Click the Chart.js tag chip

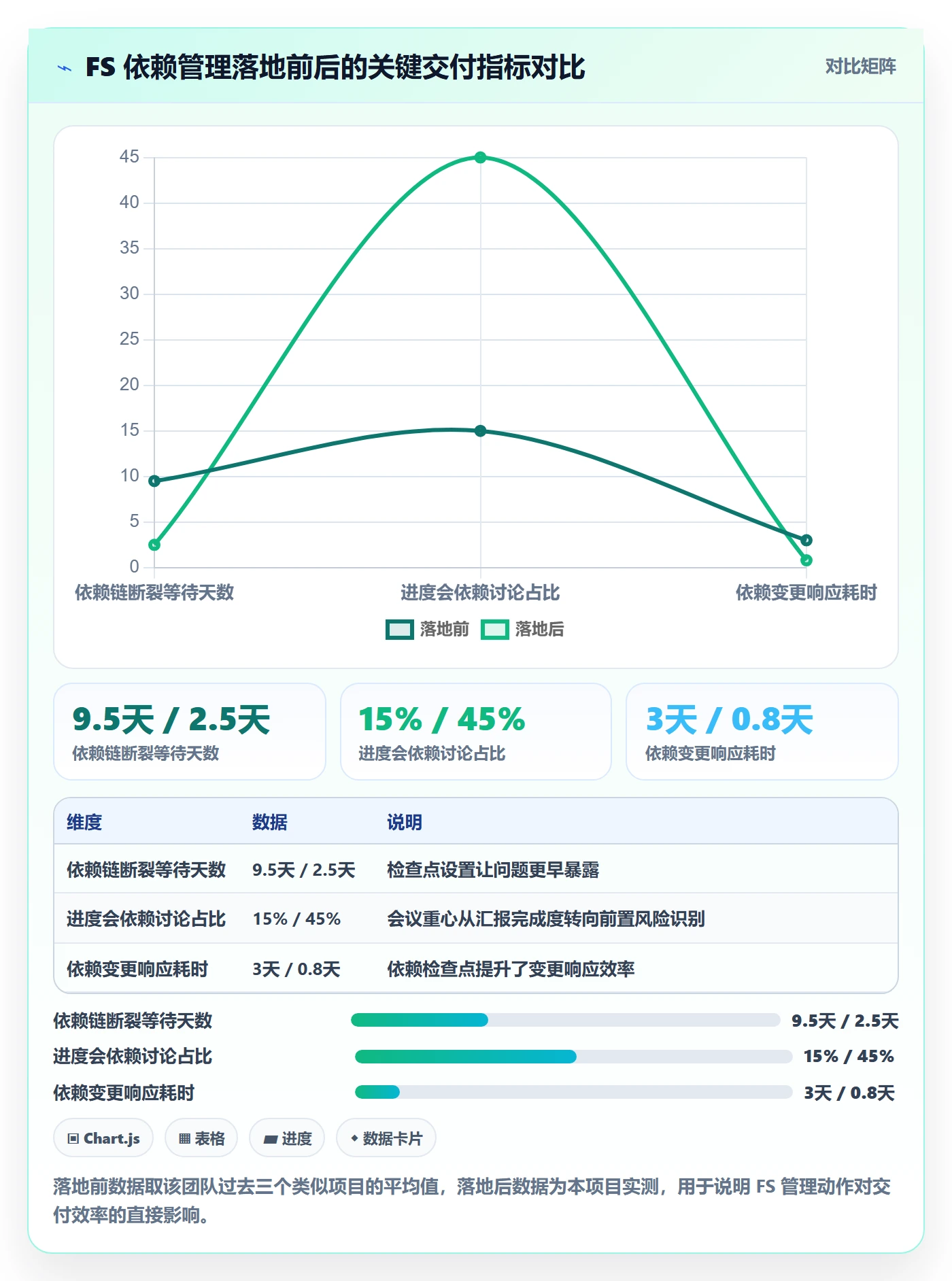point(103,1138)
